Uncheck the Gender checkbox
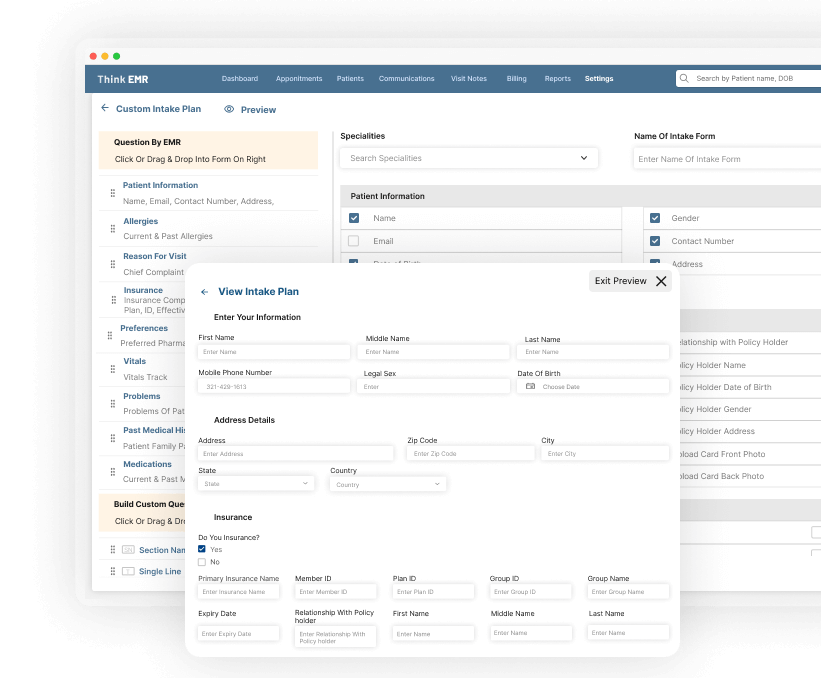This screenshot has height=678, width=821. 655,218
